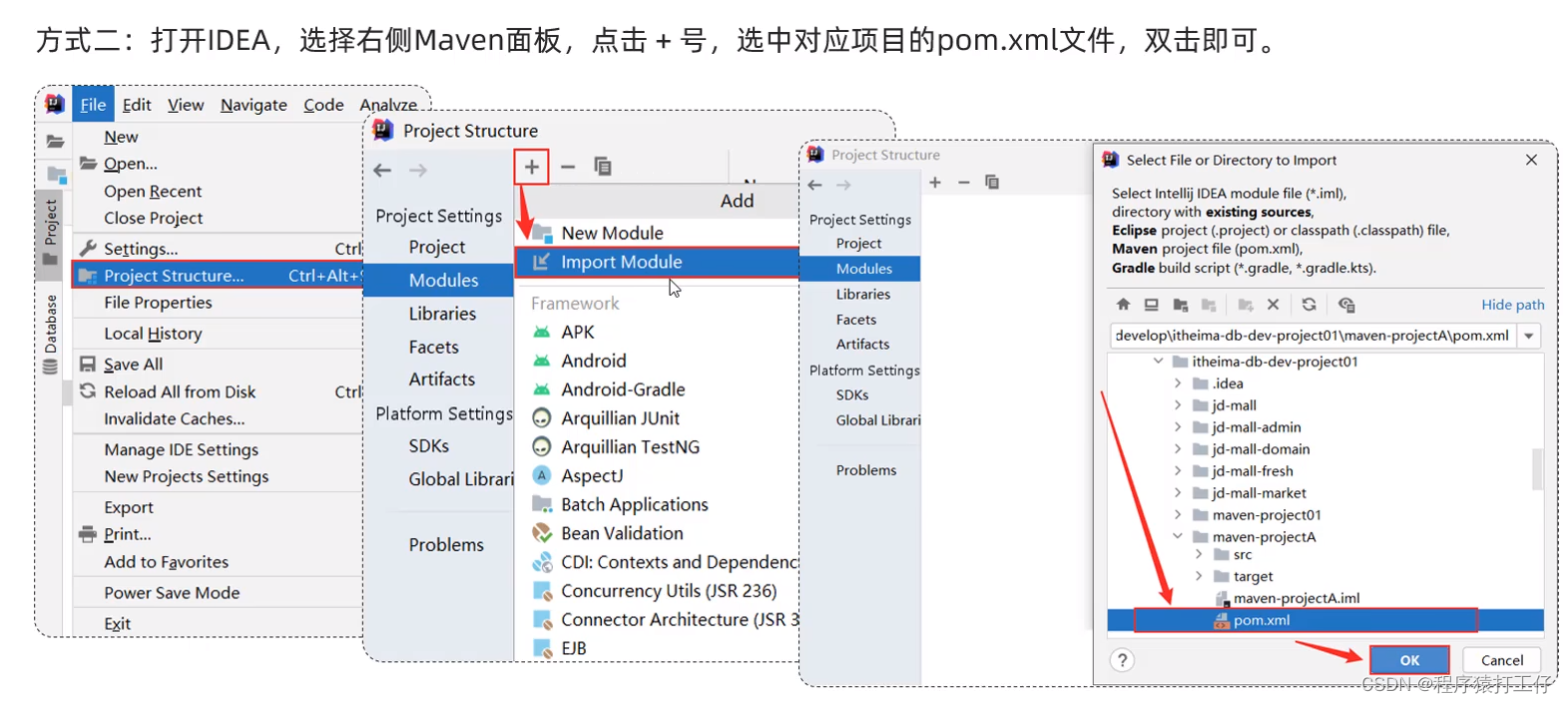The height and width of the screenshot is (703, 1568).
Task: Open the Edit menu
Action: [137, 105]
